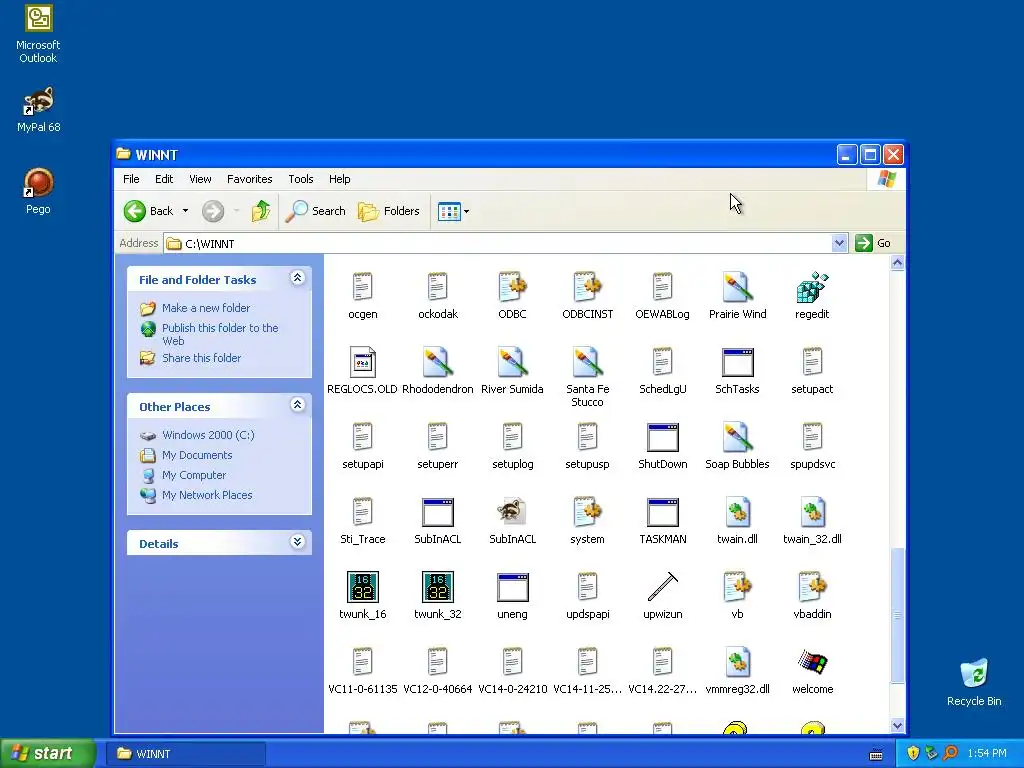Select the SubInACL raccoon icon
Viewport: 1024px width, 768px height.
coord(512,513)
